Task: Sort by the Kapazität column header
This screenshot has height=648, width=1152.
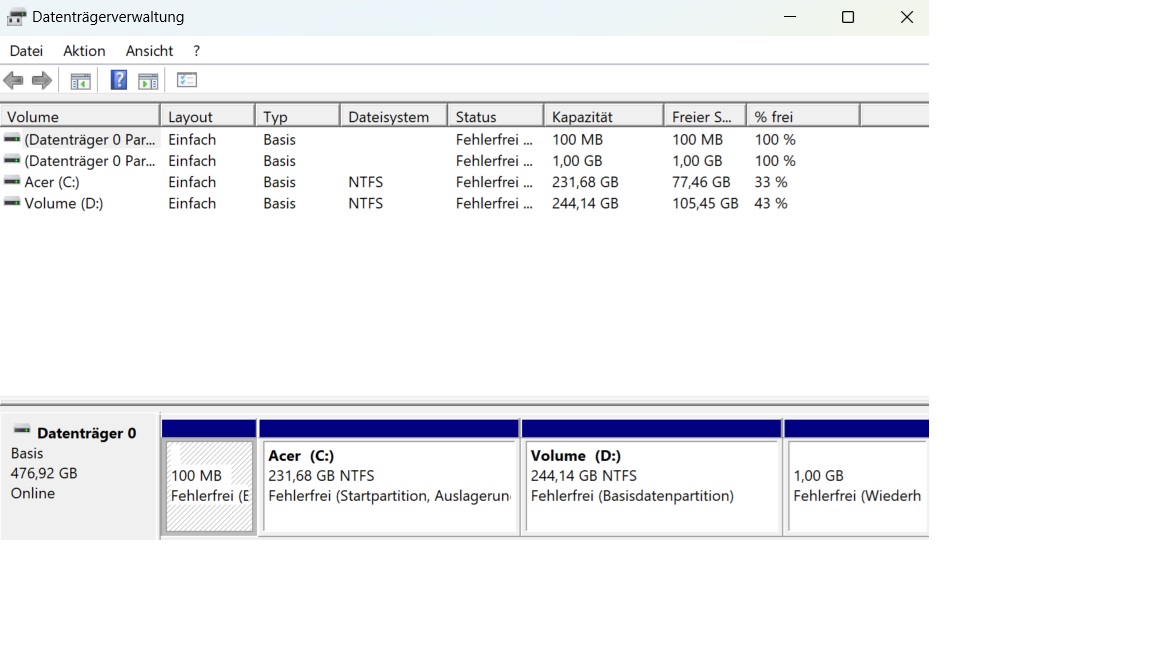Action: (x=604, y=117)
